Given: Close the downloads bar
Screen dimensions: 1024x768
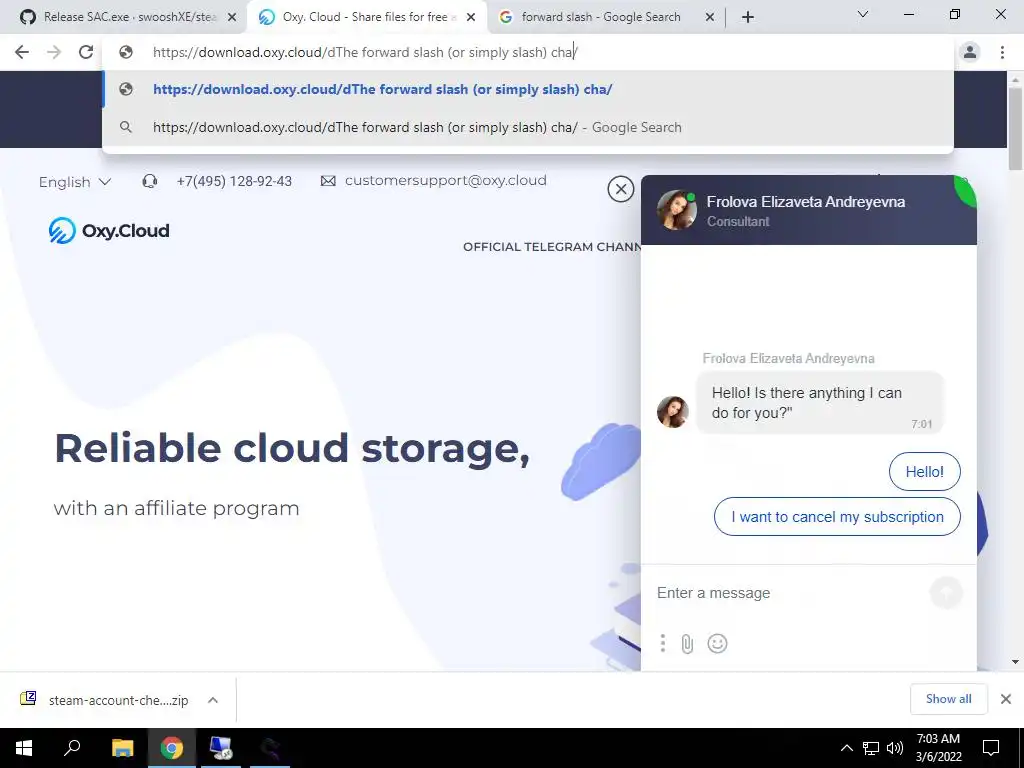Looking at the screenshot, I should tap(1006, 699).
